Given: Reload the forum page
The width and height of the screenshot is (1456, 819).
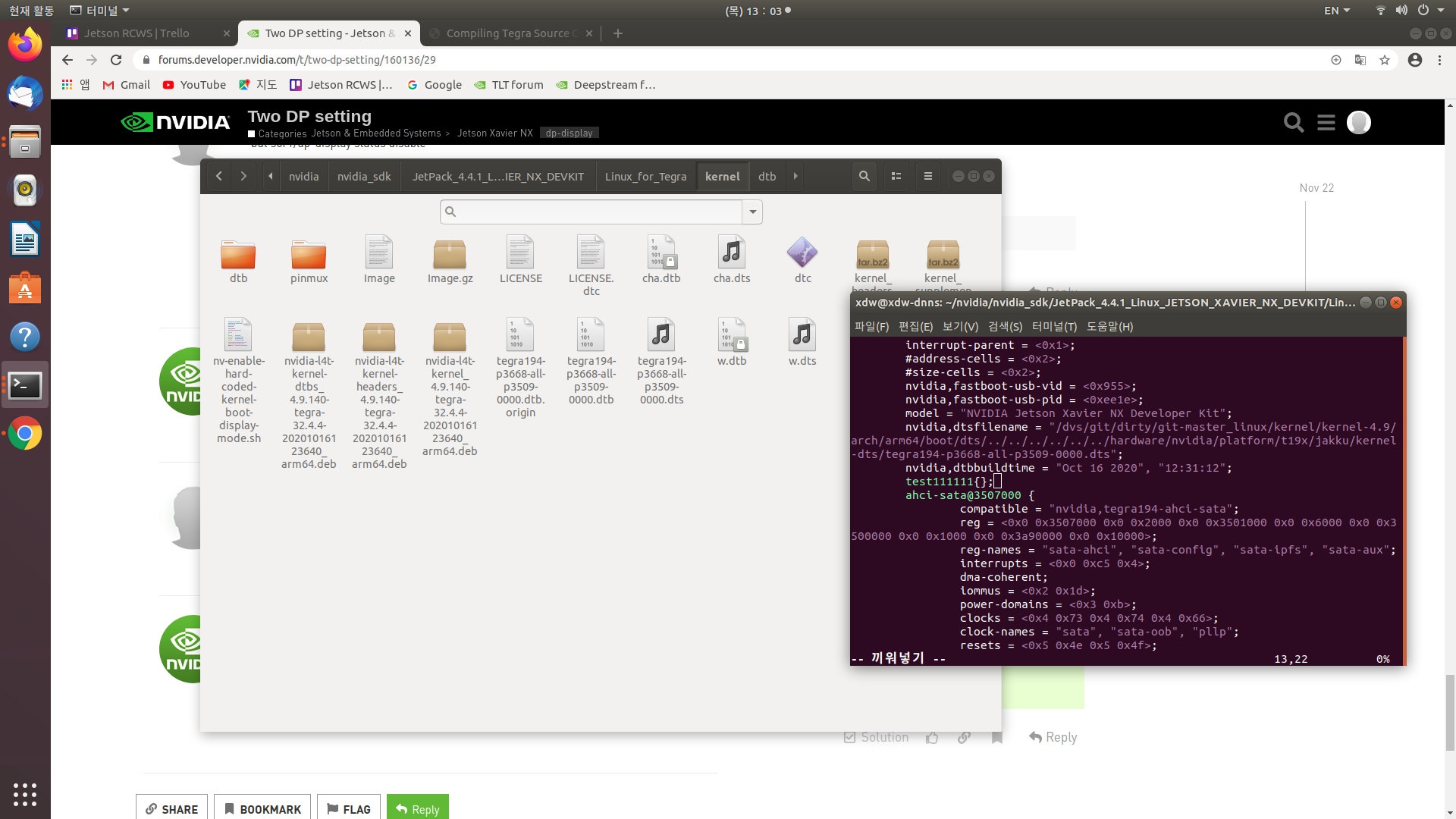Looking at the screenshot, I should [x=116, y=60].
